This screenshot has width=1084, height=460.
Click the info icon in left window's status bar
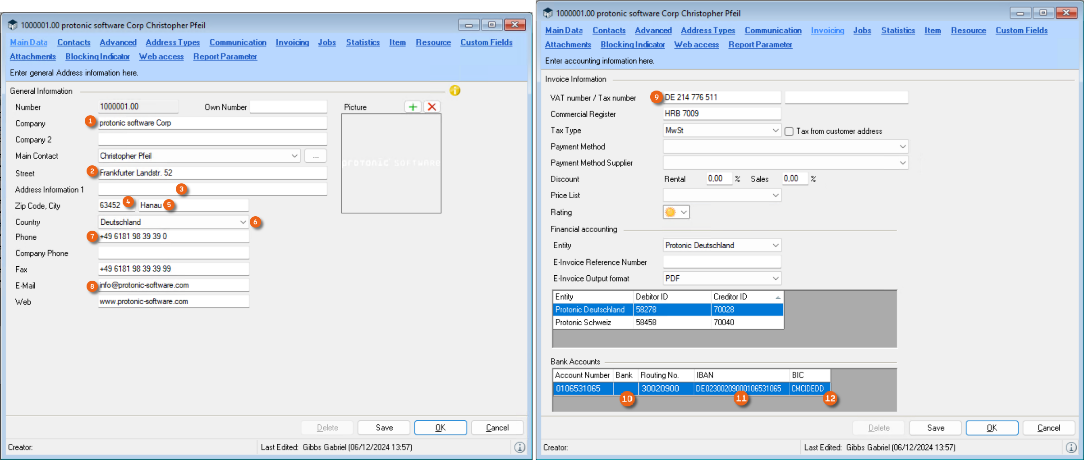point(520,448)
